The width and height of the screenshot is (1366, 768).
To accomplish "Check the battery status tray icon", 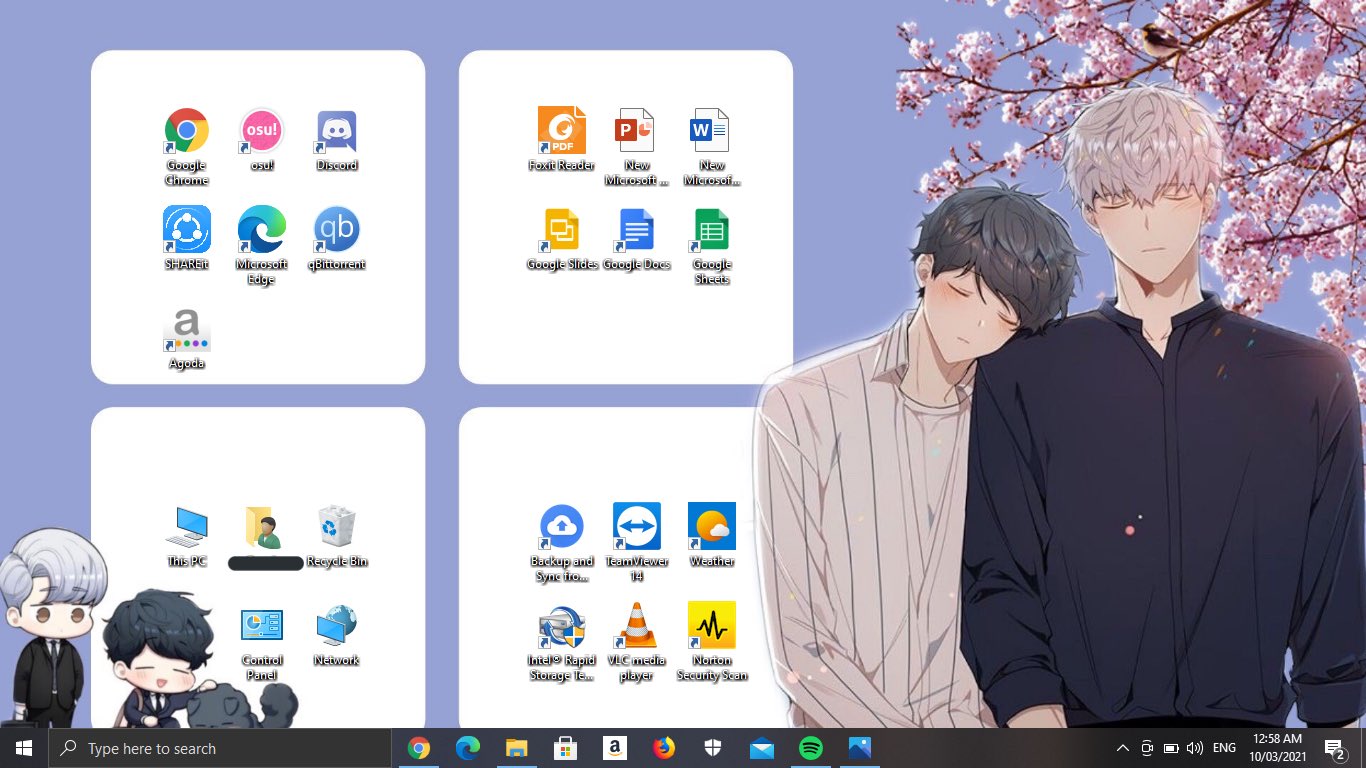I will (x=1171, y=748).
